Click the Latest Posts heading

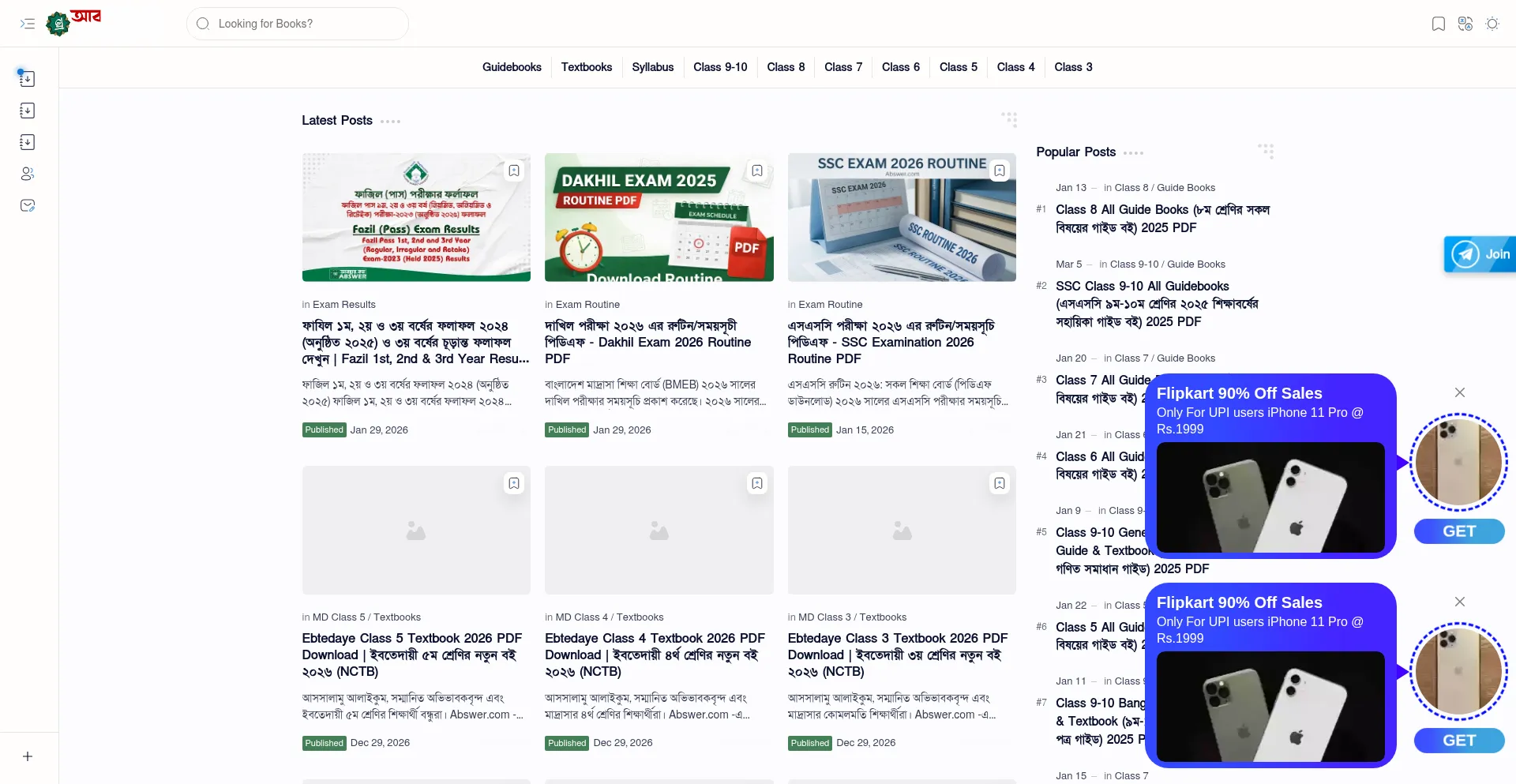[x=337, y=120]
